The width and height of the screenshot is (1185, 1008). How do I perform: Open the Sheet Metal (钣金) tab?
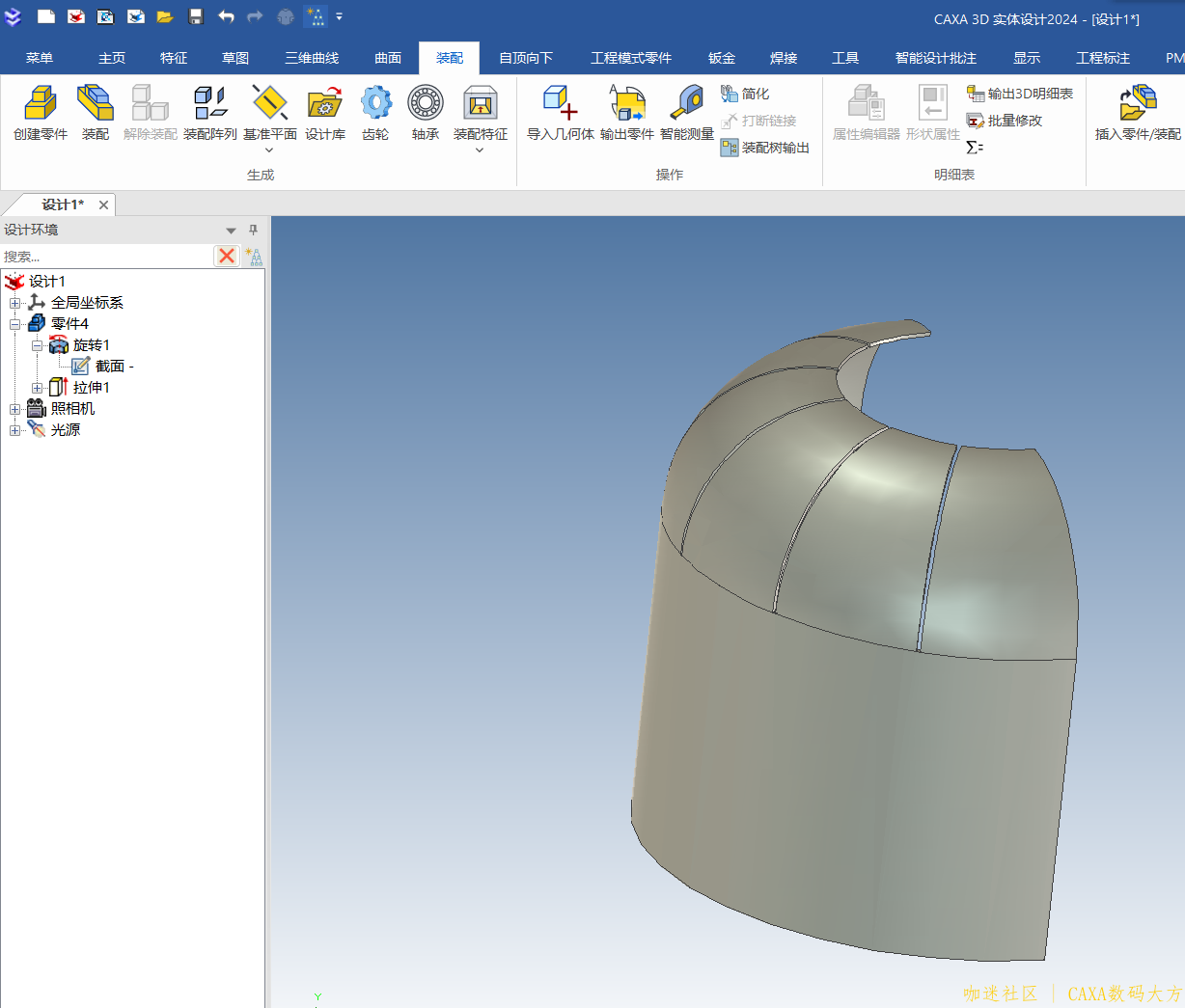(722, 58)
